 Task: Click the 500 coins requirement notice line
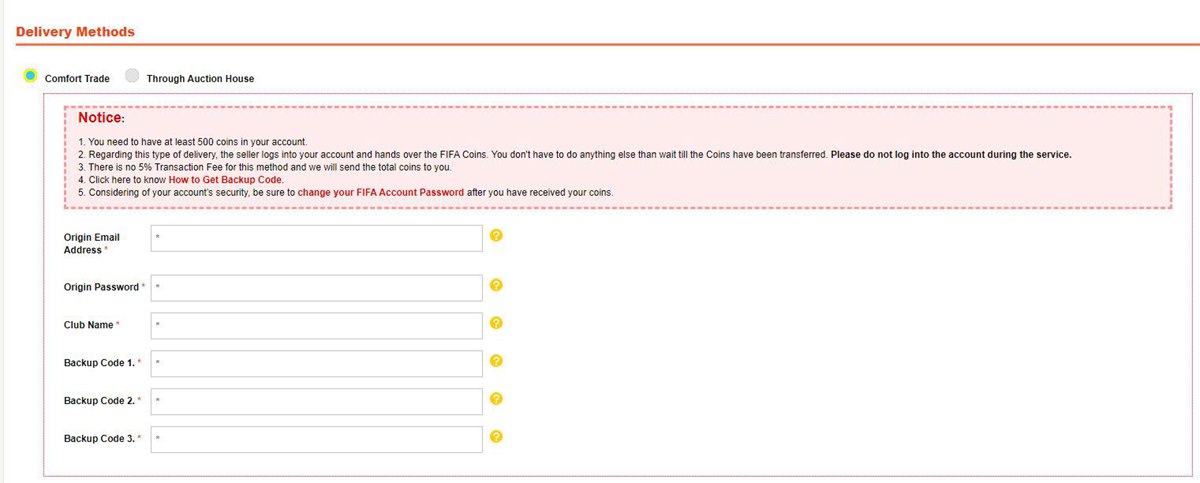[x=192, y=142]
